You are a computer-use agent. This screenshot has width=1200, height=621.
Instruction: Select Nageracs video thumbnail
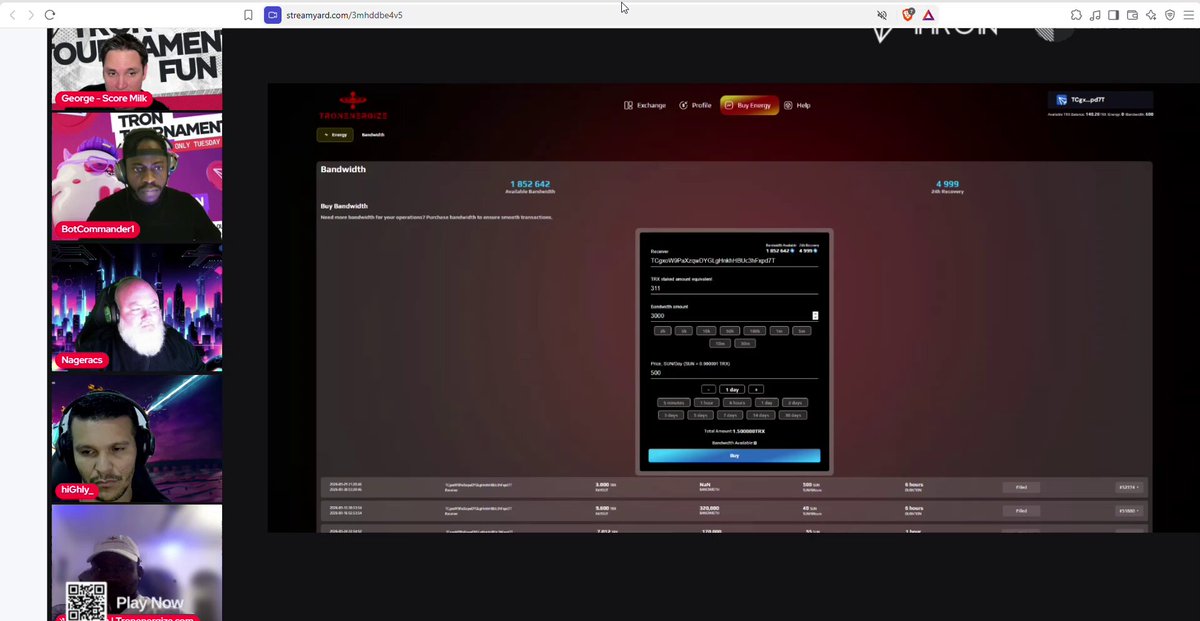pos(136,306)
